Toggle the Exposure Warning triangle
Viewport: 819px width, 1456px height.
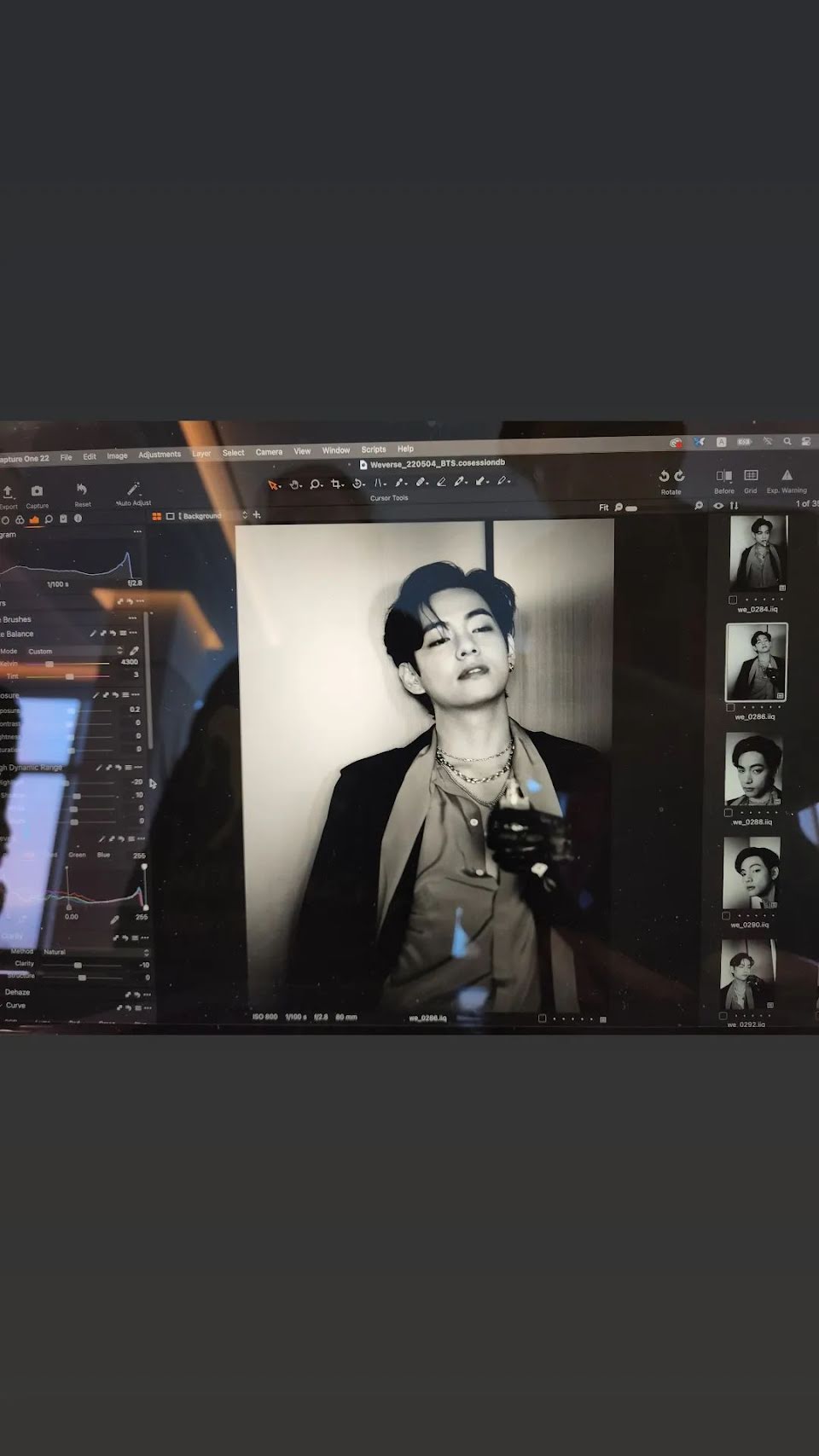click(x=787, y=475)
